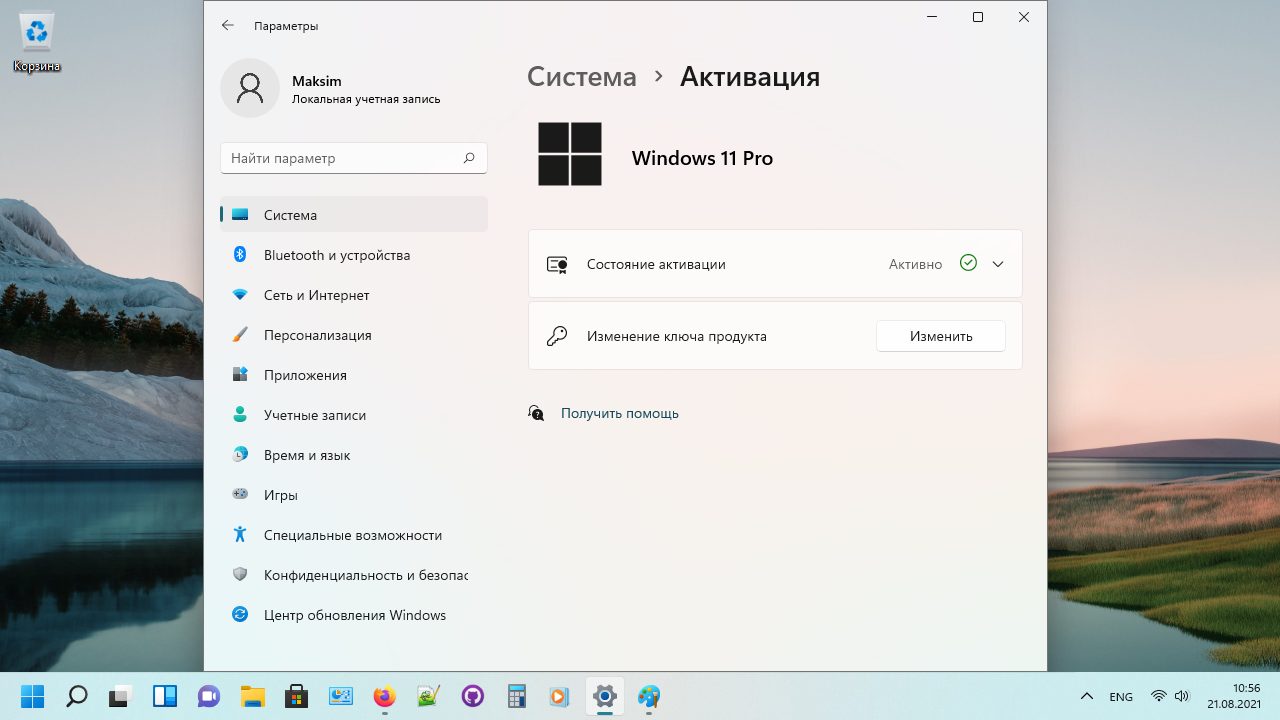
Task: Open Специальные возможности section
Action: click(354, 535)
